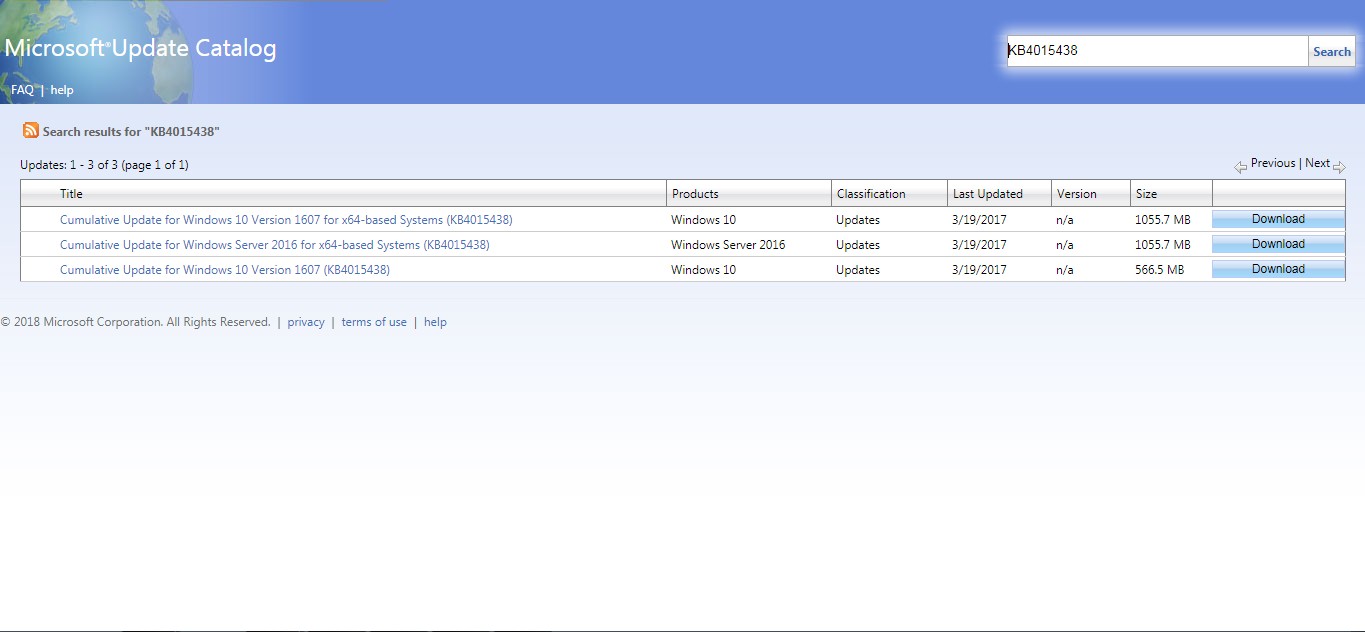Click the Updates: 1 - 3 of 3 text
The height and width of the screenshot is (632, 1365).
coord(104,165)
